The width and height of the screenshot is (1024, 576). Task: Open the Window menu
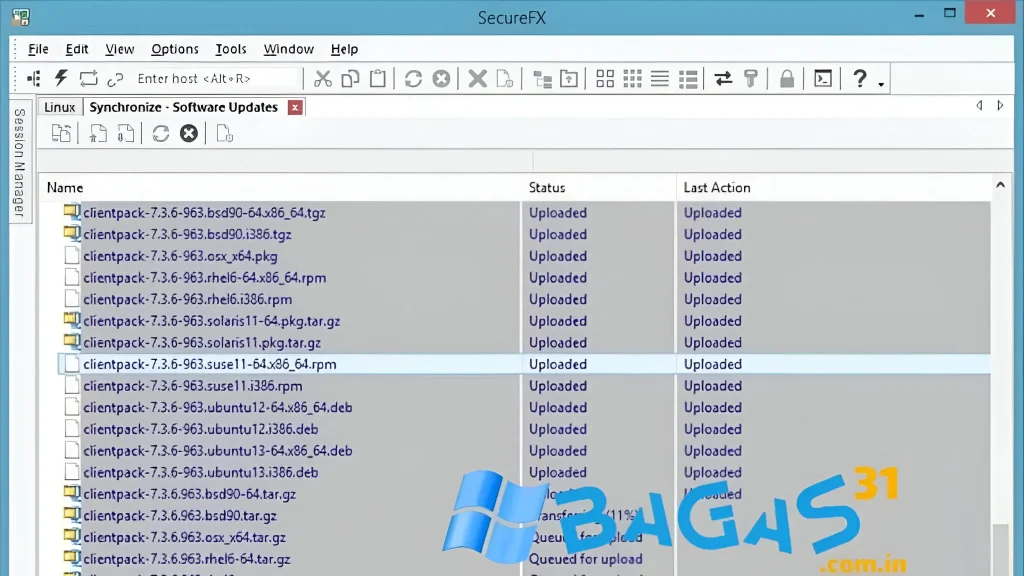pyautogui.click(x=289, y=49)
